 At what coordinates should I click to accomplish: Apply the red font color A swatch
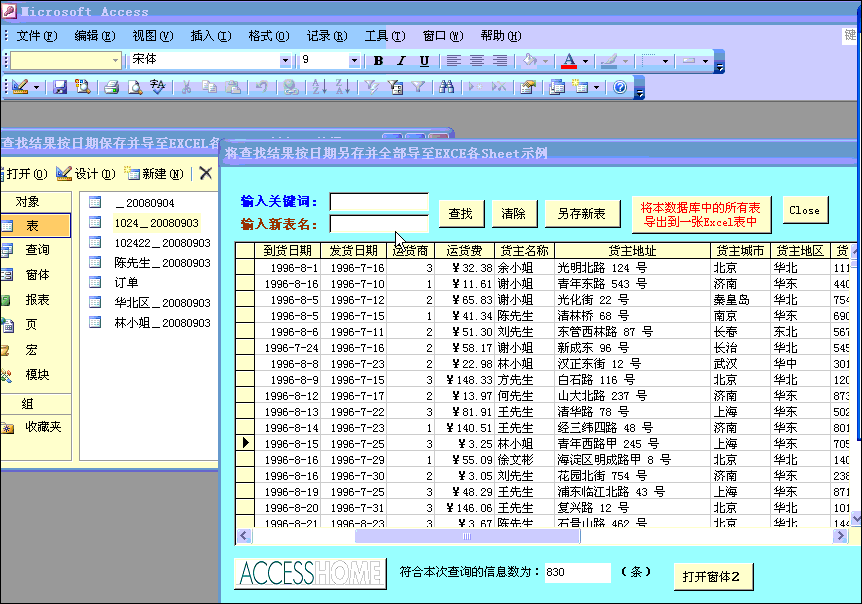point(569,60)
